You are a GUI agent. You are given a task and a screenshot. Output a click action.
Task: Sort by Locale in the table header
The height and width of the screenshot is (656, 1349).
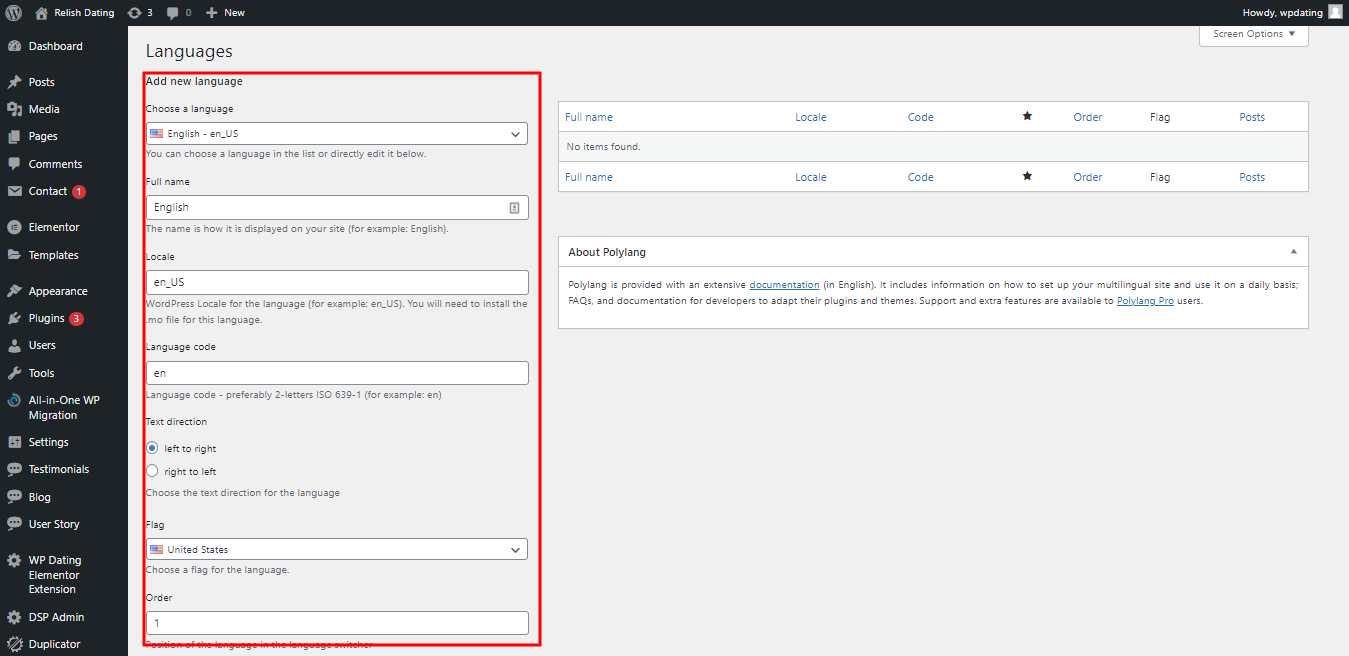(x=811, y=117)
